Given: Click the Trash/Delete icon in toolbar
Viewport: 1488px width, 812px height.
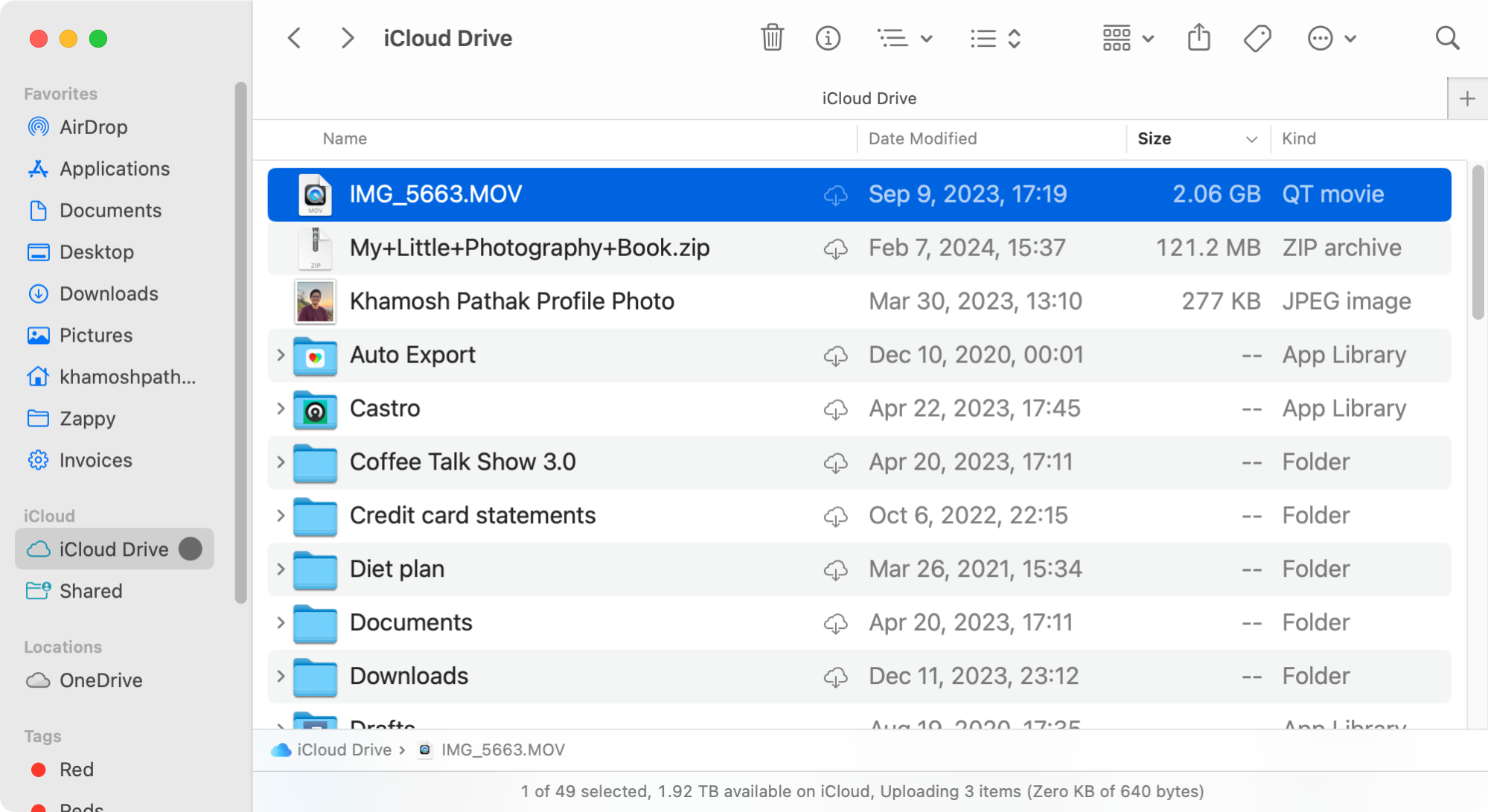Looking at the screenshot, I should [772, 38].
